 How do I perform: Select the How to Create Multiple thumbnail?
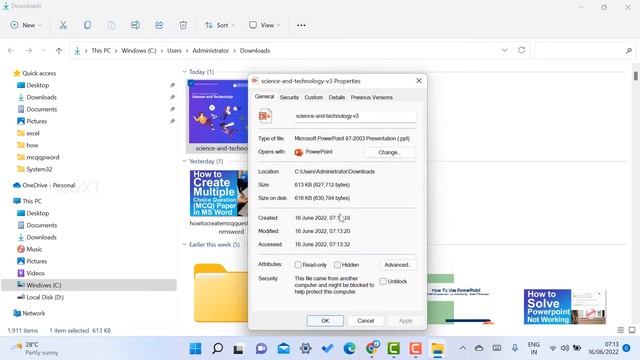coord(218,193)
